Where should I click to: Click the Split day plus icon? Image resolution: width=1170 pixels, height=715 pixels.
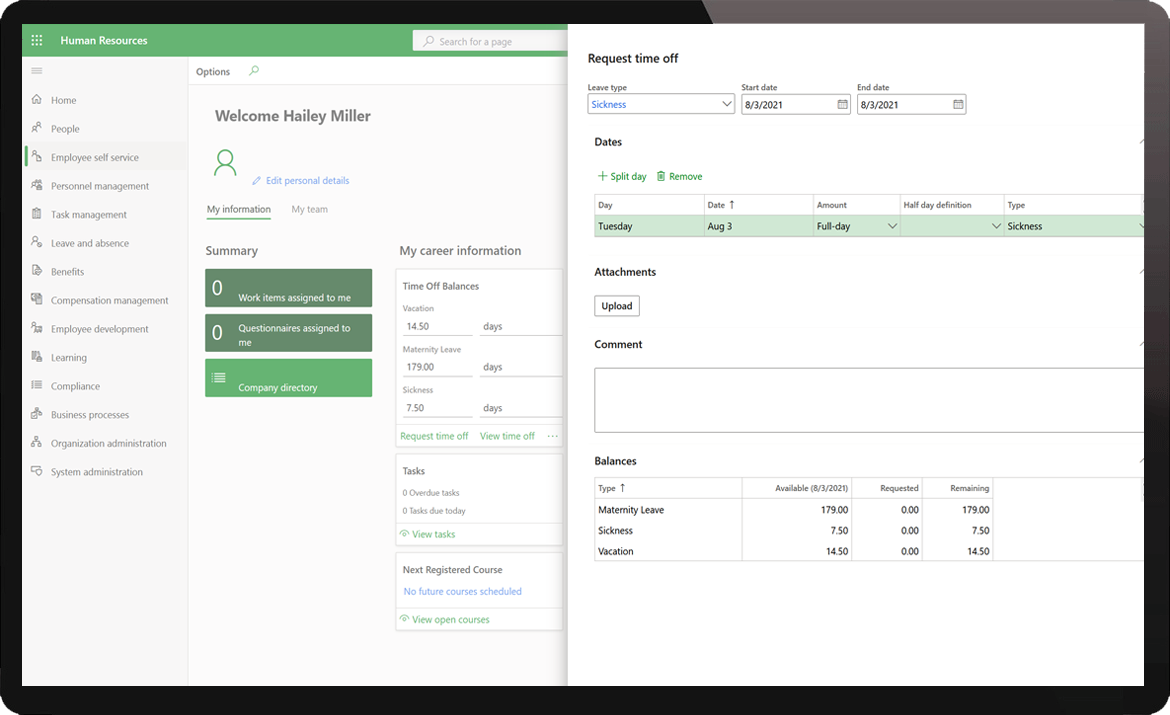602,177
